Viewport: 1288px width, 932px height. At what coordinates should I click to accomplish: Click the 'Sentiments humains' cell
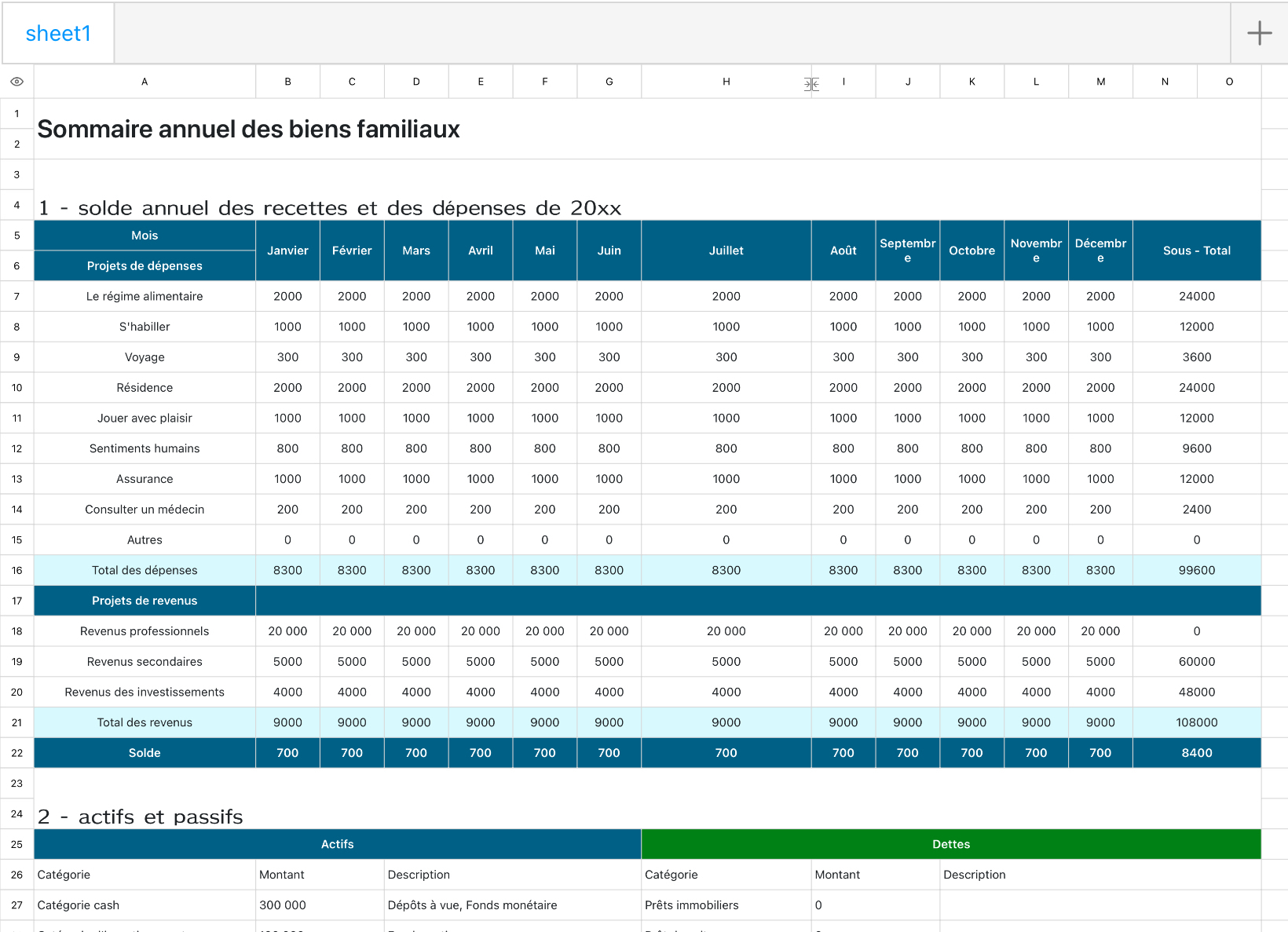[145, 448]
